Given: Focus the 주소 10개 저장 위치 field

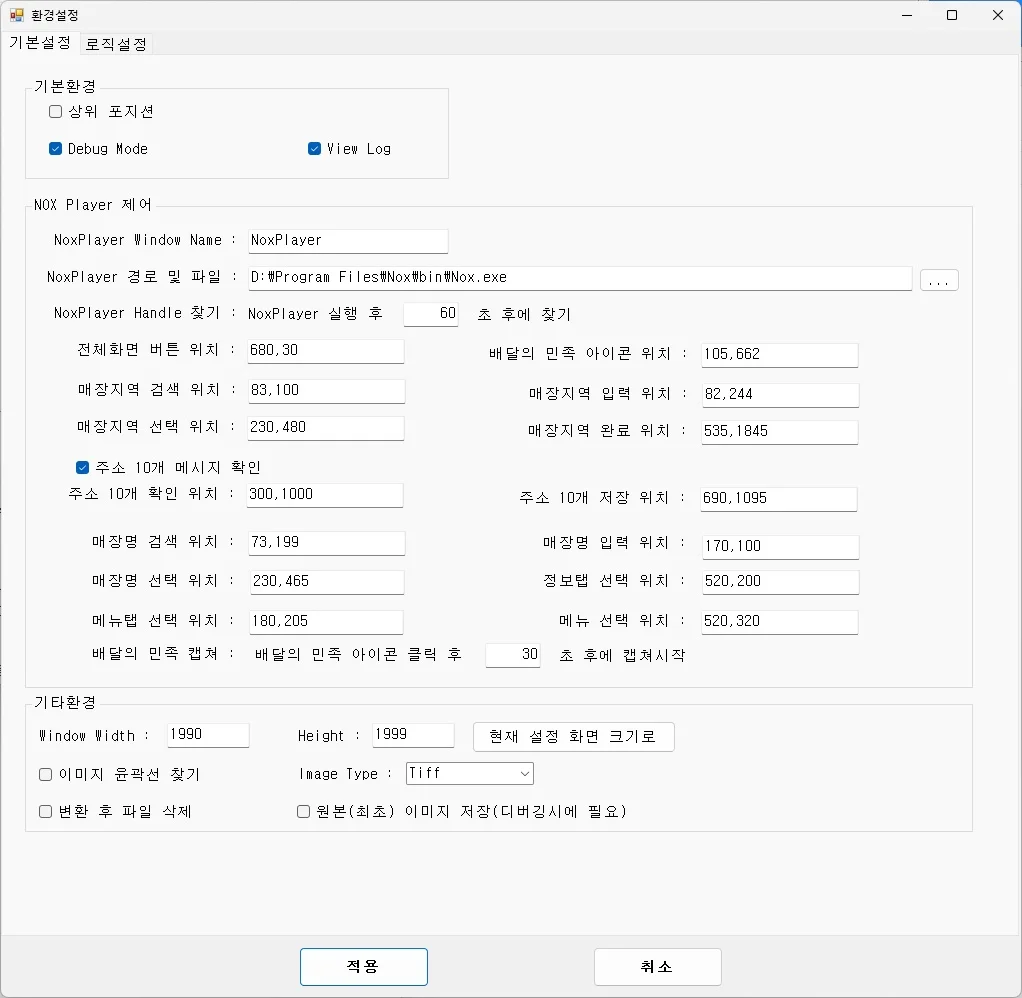Looking at the screenshot, I should pyautogui.click(x=779, y=499).
